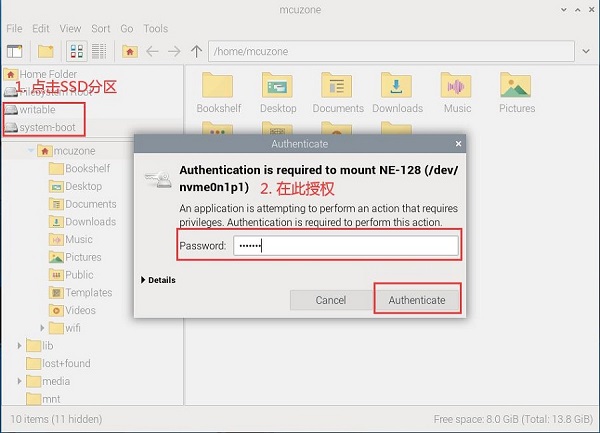Open the Sort menu
The width and height of the screenshot is (600, 433).
pyautogui.click(x=101, y=29)
